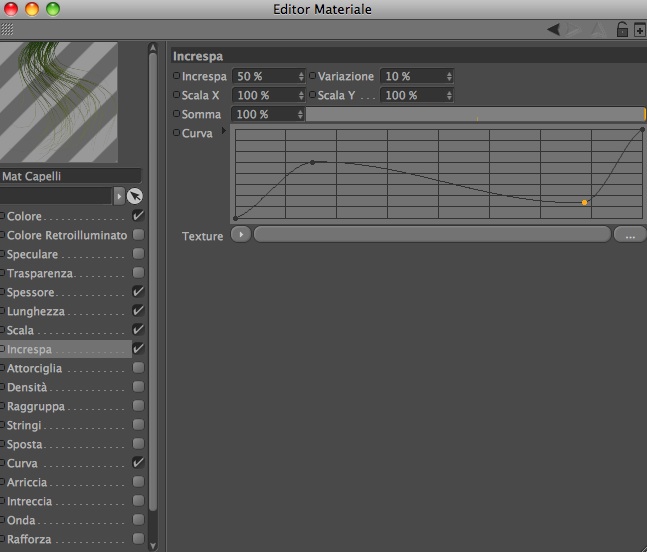Click the Scala Y stepper arrows

(449, 95)
